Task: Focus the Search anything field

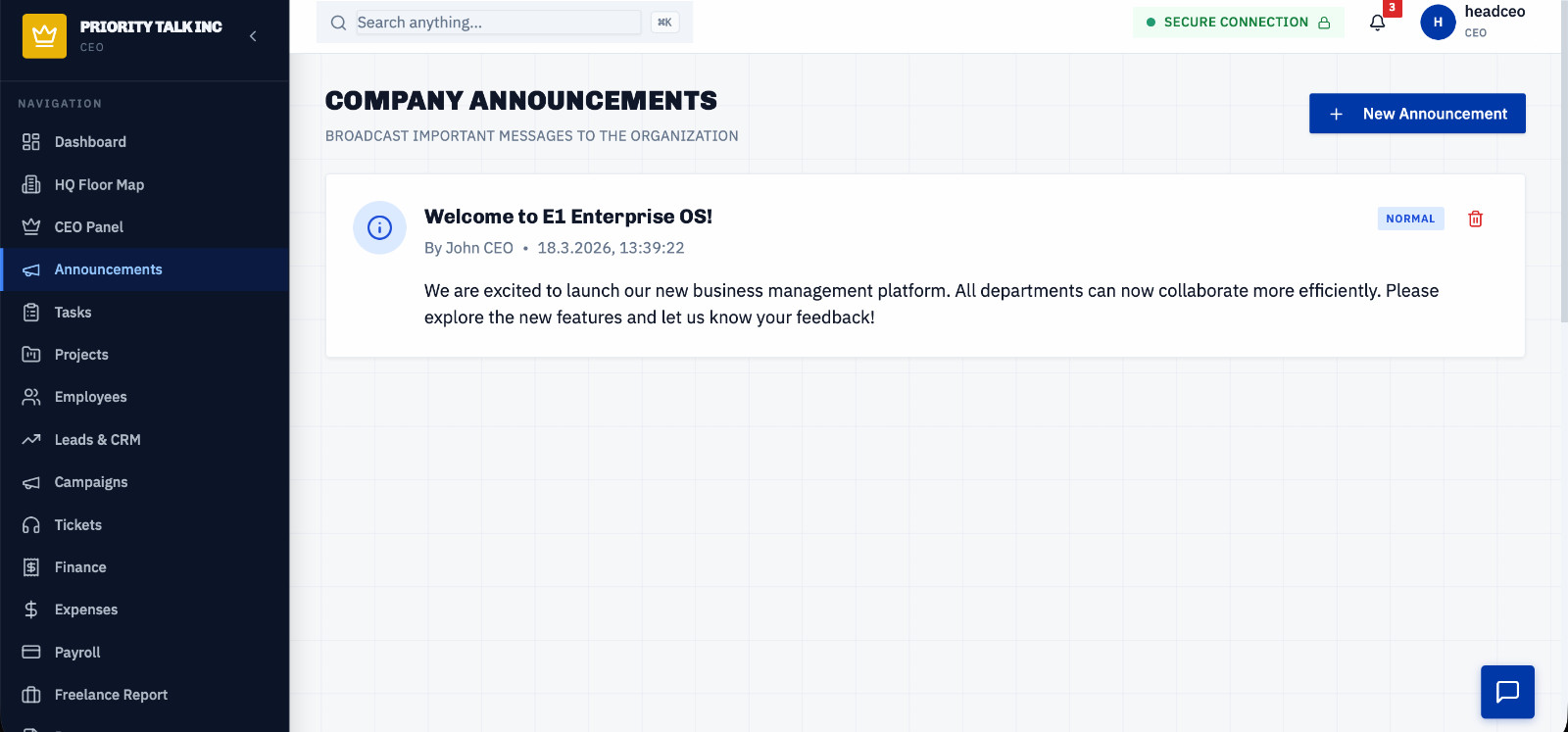Action: pos(498,23)
